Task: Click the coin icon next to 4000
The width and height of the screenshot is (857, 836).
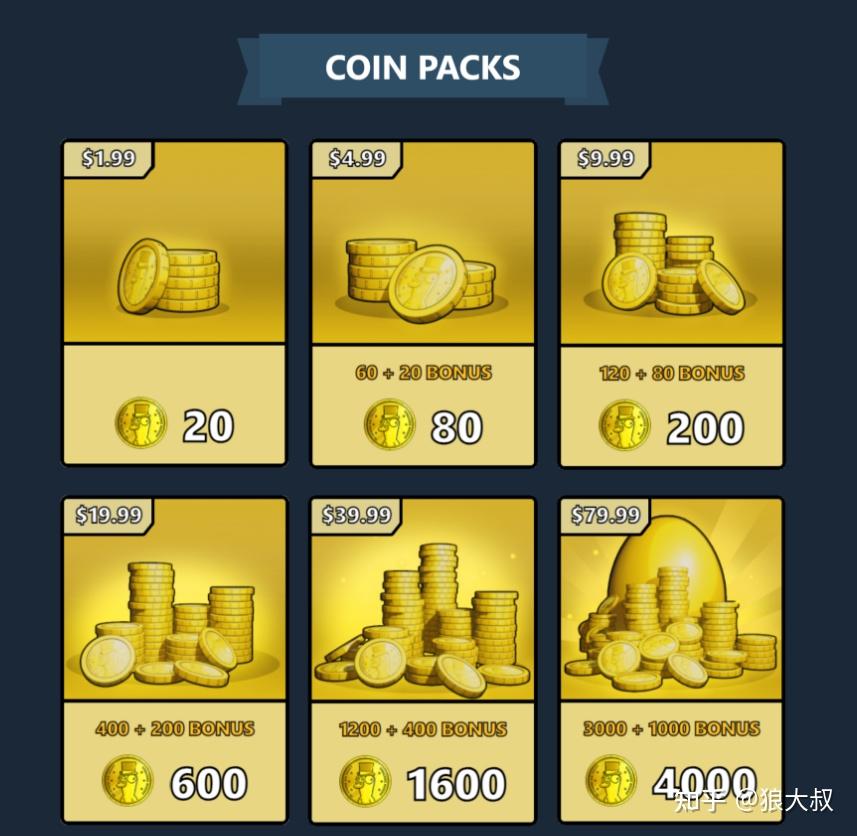Action: 611,780
